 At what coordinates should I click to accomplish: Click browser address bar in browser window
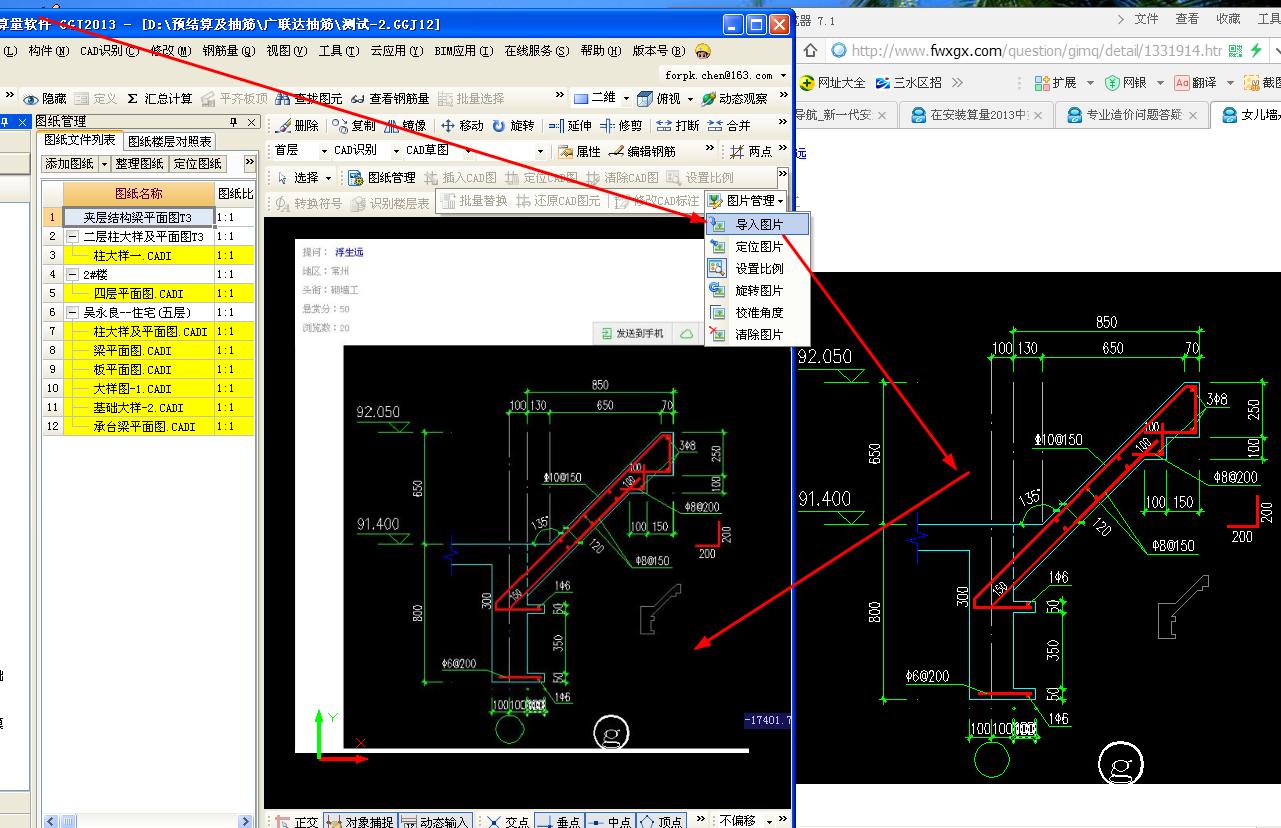pyautogui.click(x=1037, y=51)
